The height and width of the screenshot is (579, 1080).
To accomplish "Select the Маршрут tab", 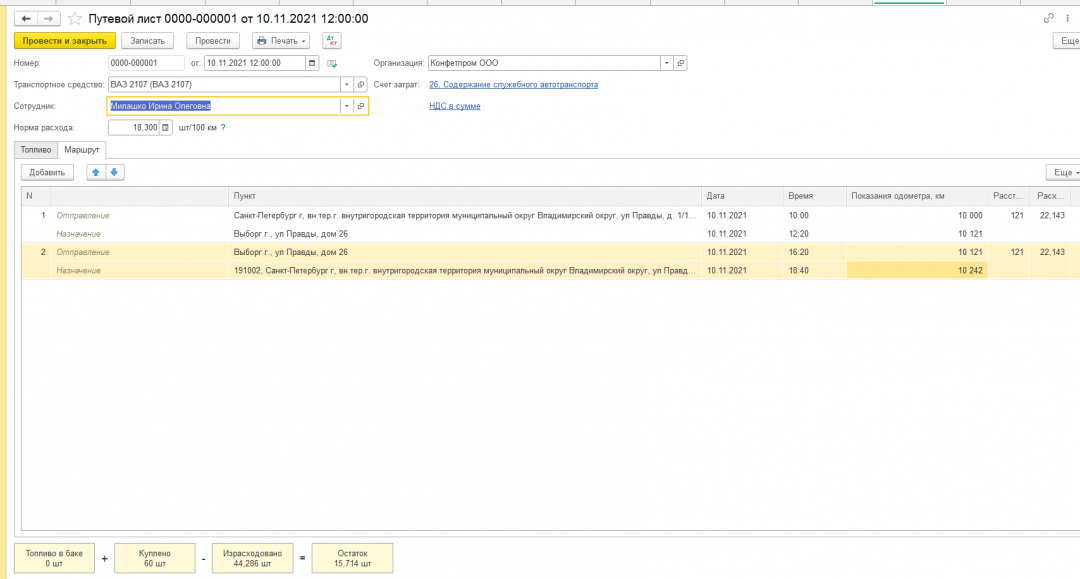I will (x=82, y=149).
